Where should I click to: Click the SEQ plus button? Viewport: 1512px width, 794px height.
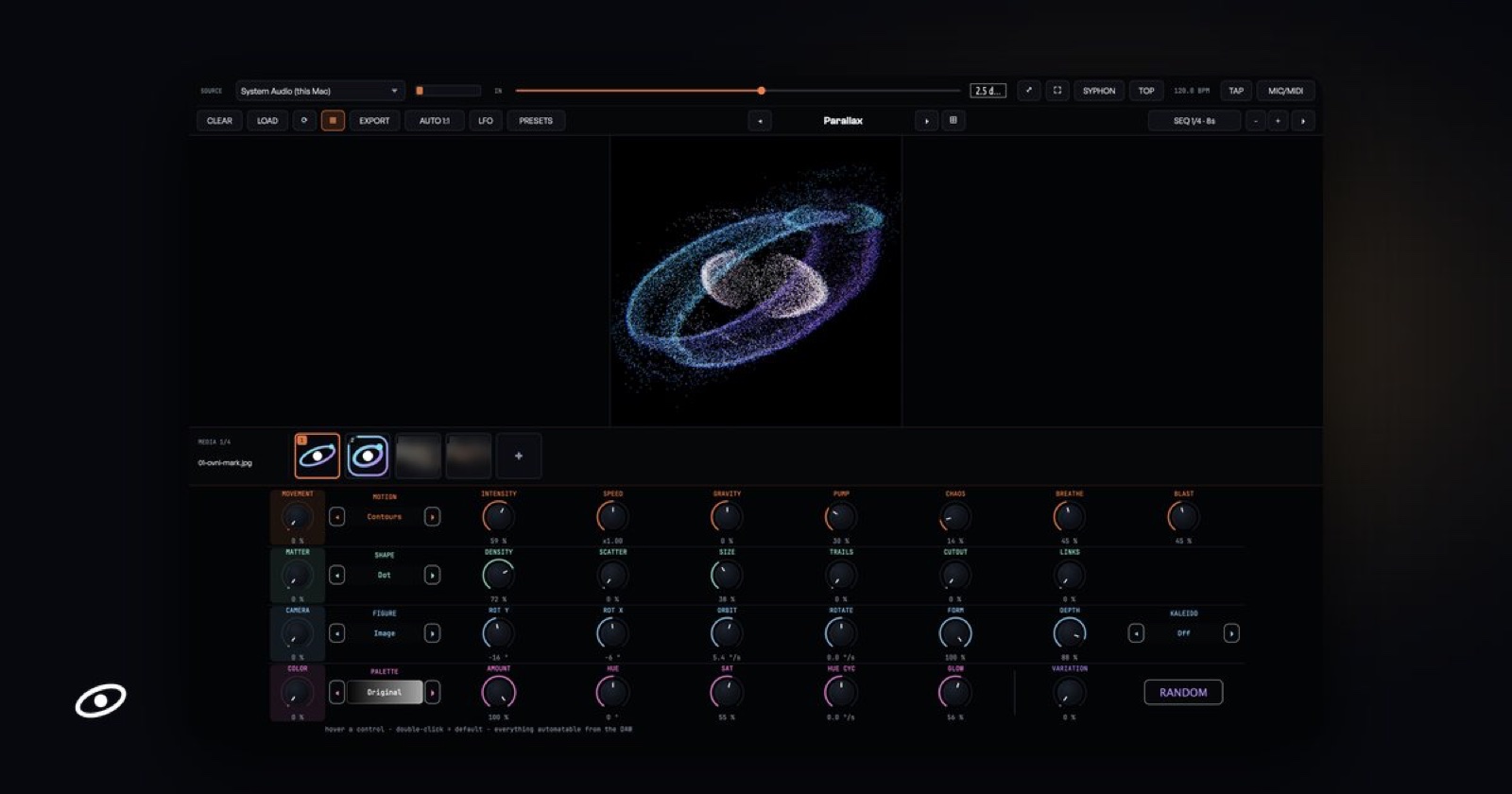tap(1278, 121)
